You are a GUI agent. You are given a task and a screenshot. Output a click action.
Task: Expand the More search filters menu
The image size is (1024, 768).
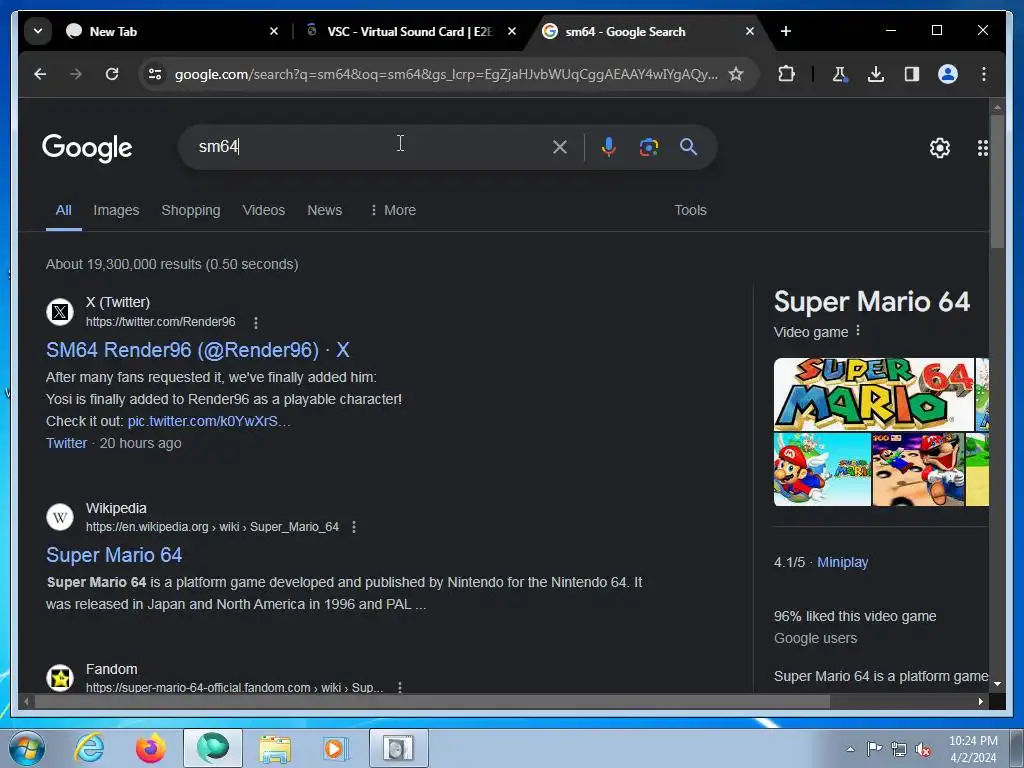click(x=393, y=210)
